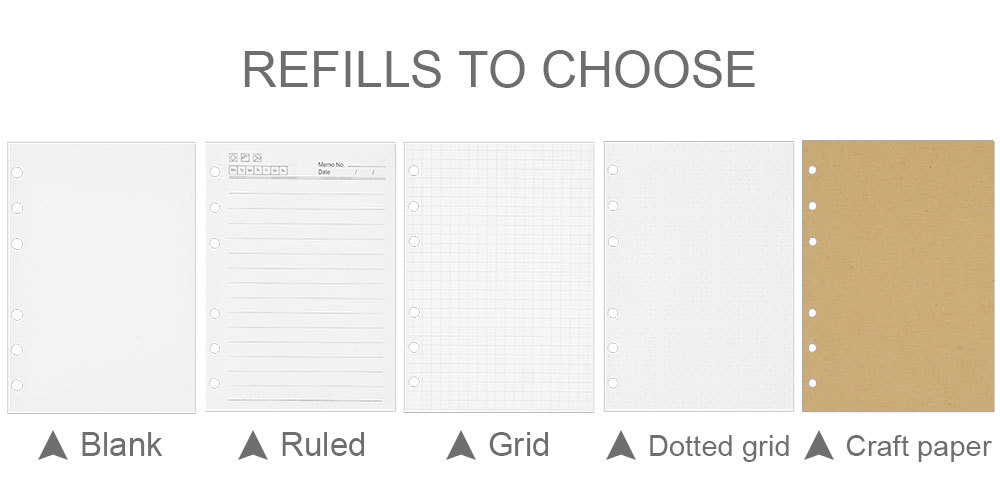The image size is (1000, 494).
Task: Select the Grid label text
Action: pyautogui.click(x=518, y=446)
